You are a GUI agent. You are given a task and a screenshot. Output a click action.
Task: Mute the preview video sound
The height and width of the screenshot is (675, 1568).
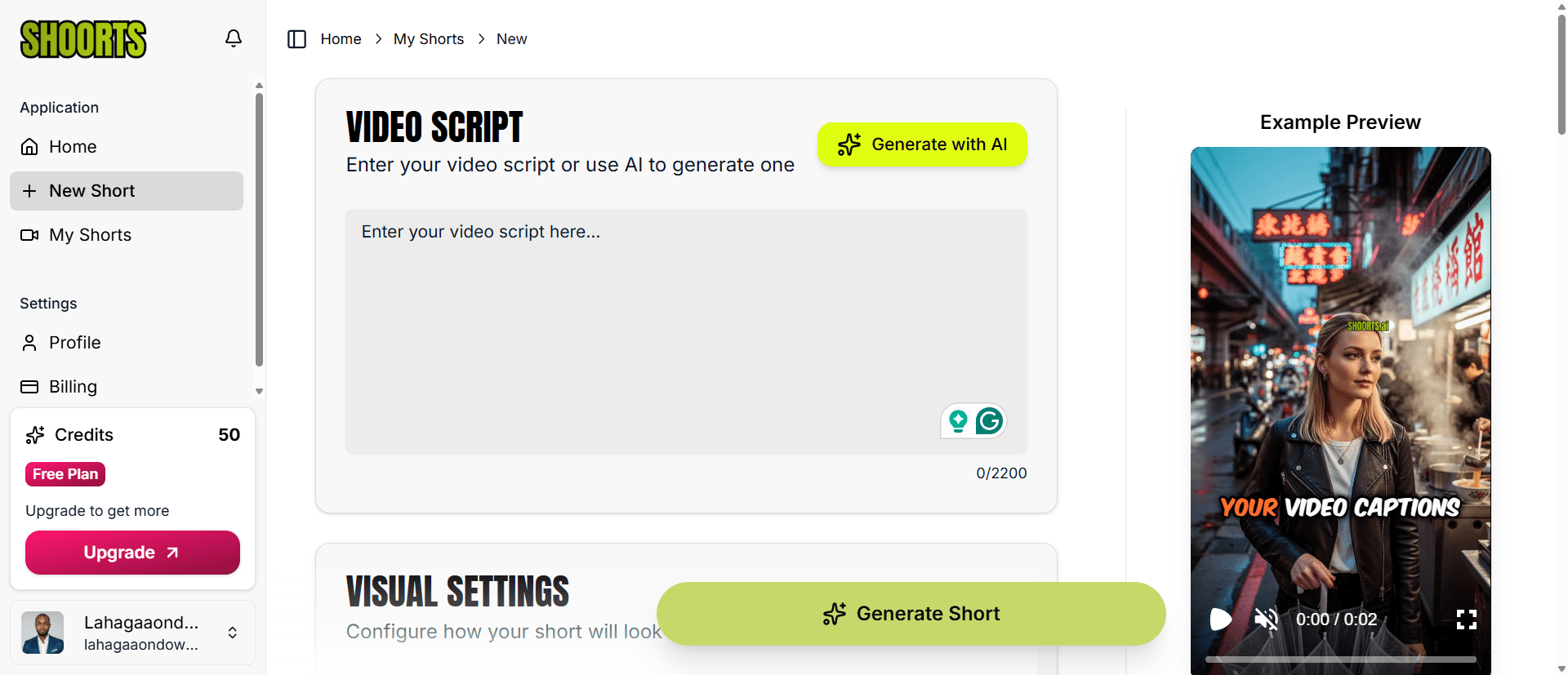pos(1266,619)
